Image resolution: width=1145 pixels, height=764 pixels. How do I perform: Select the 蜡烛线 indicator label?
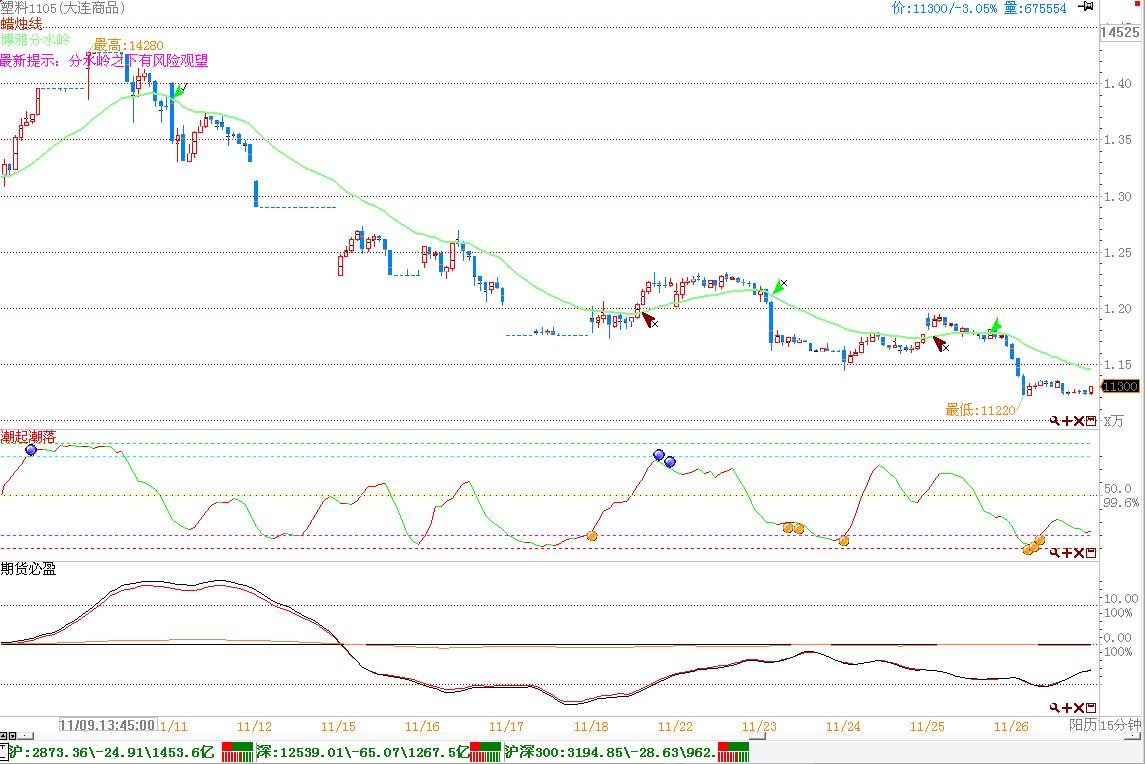pos(22,23)
